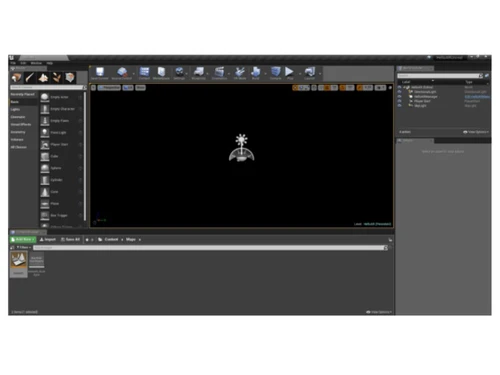Toggle visibility eye for Player Start row
Screen dimensions: 500x375
click(399, 101)
